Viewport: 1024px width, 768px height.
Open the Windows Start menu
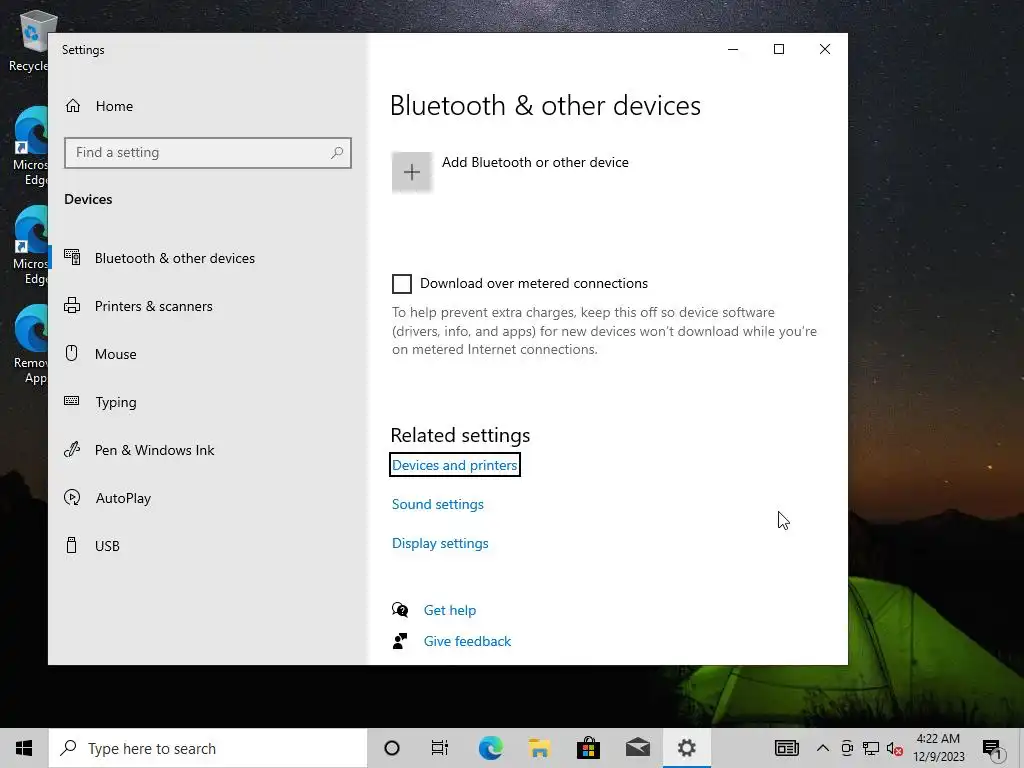(x=24, y=748)
